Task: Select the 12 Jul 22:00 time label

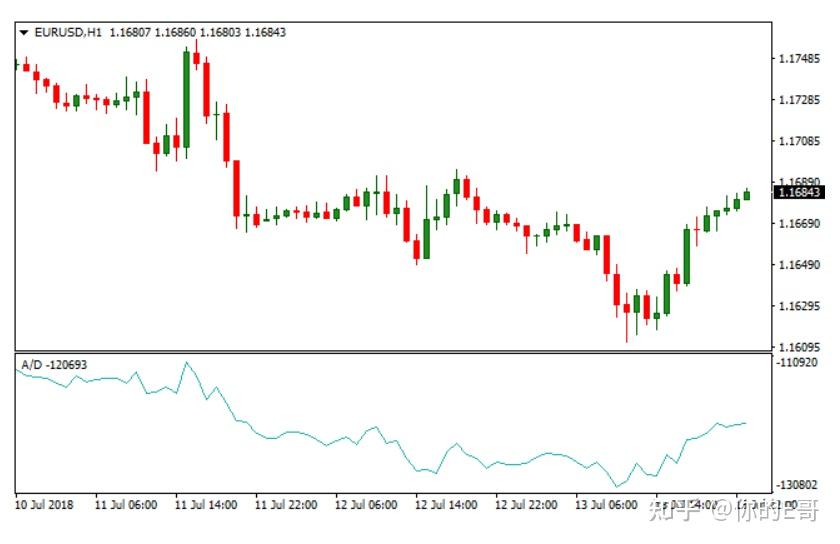Action: coord(526,505)
